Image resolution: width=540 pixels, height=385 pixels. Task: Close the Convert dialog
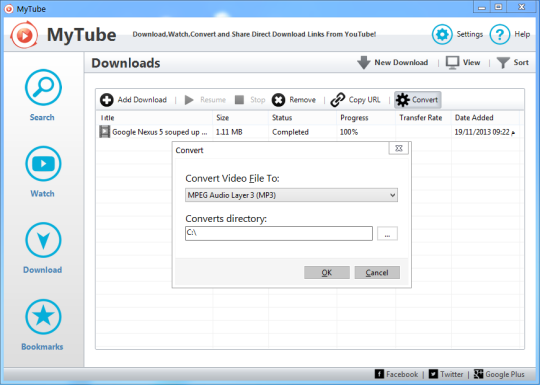click(398, 148)
